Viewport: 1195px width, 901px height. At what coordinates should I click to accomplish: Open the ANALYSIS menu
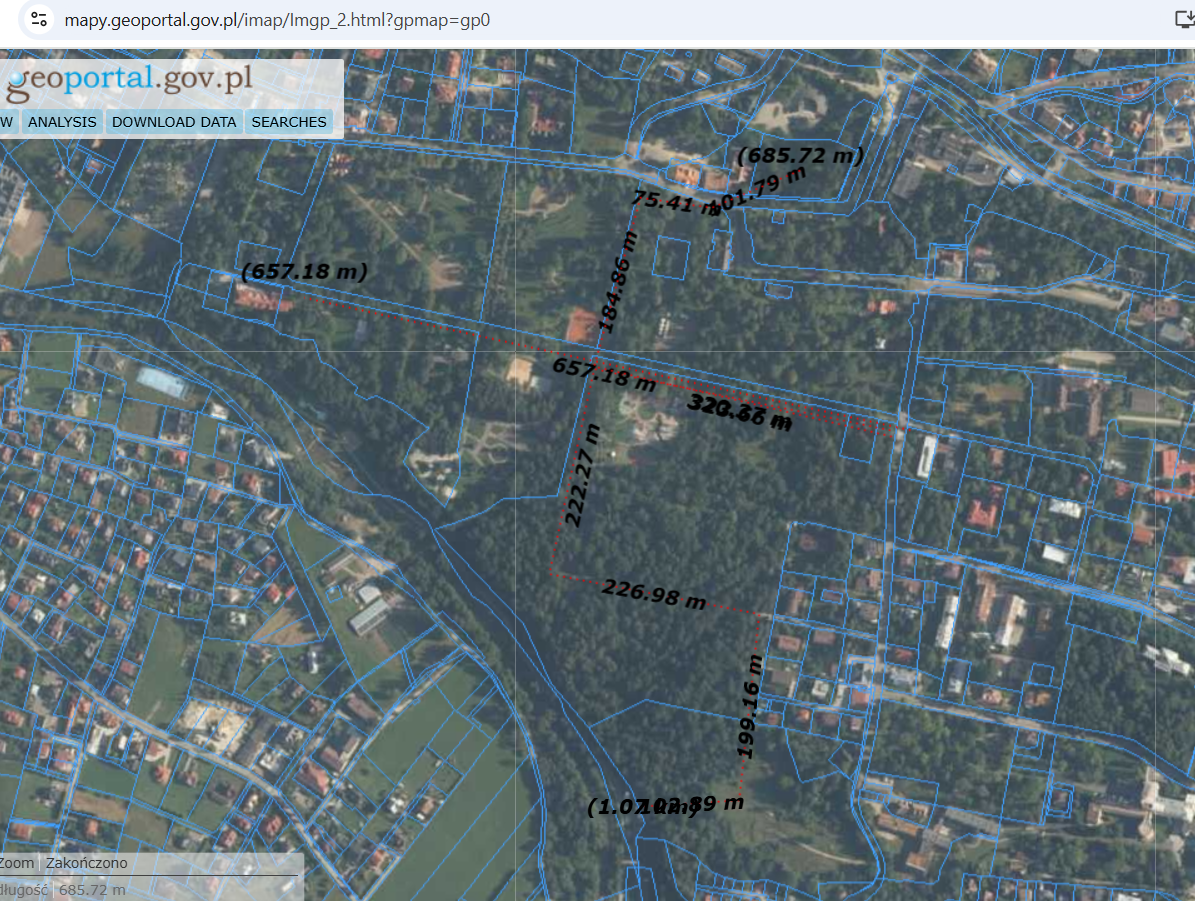[62, 121]
